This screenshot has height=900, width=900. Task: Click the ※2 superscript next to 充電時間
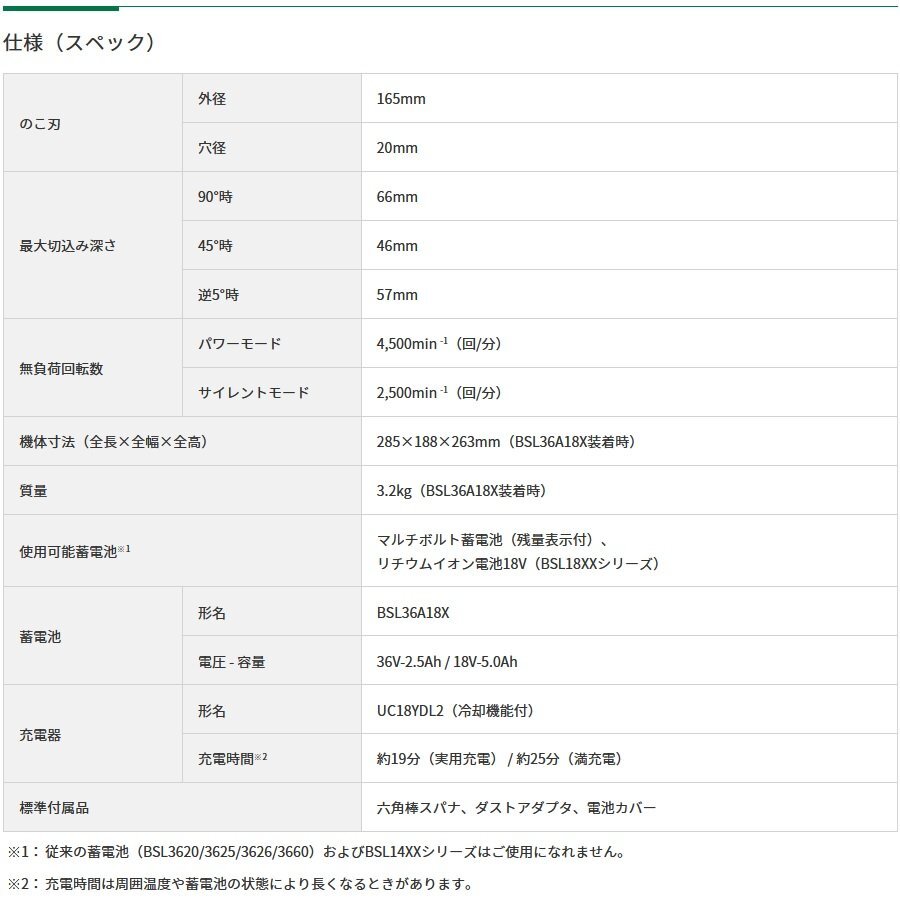pos(261,757)
